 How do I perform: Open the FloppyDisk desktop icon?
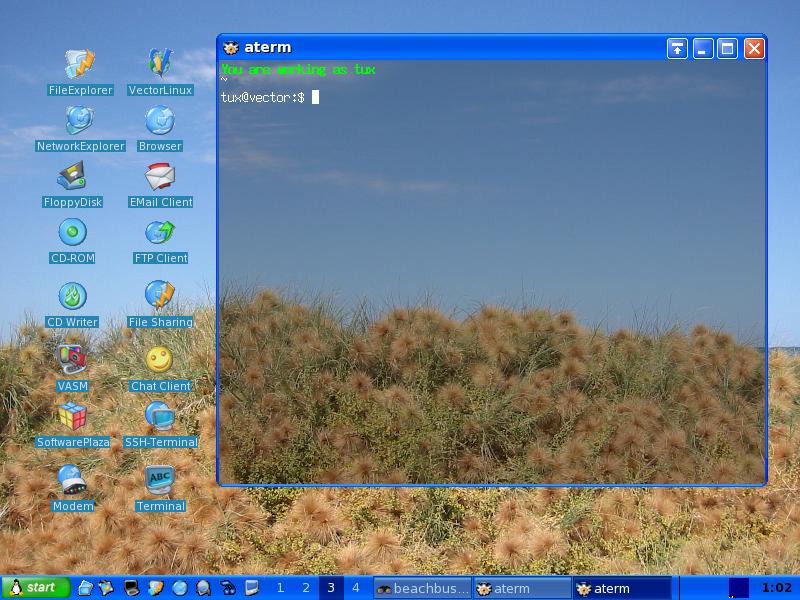[72, 177]
